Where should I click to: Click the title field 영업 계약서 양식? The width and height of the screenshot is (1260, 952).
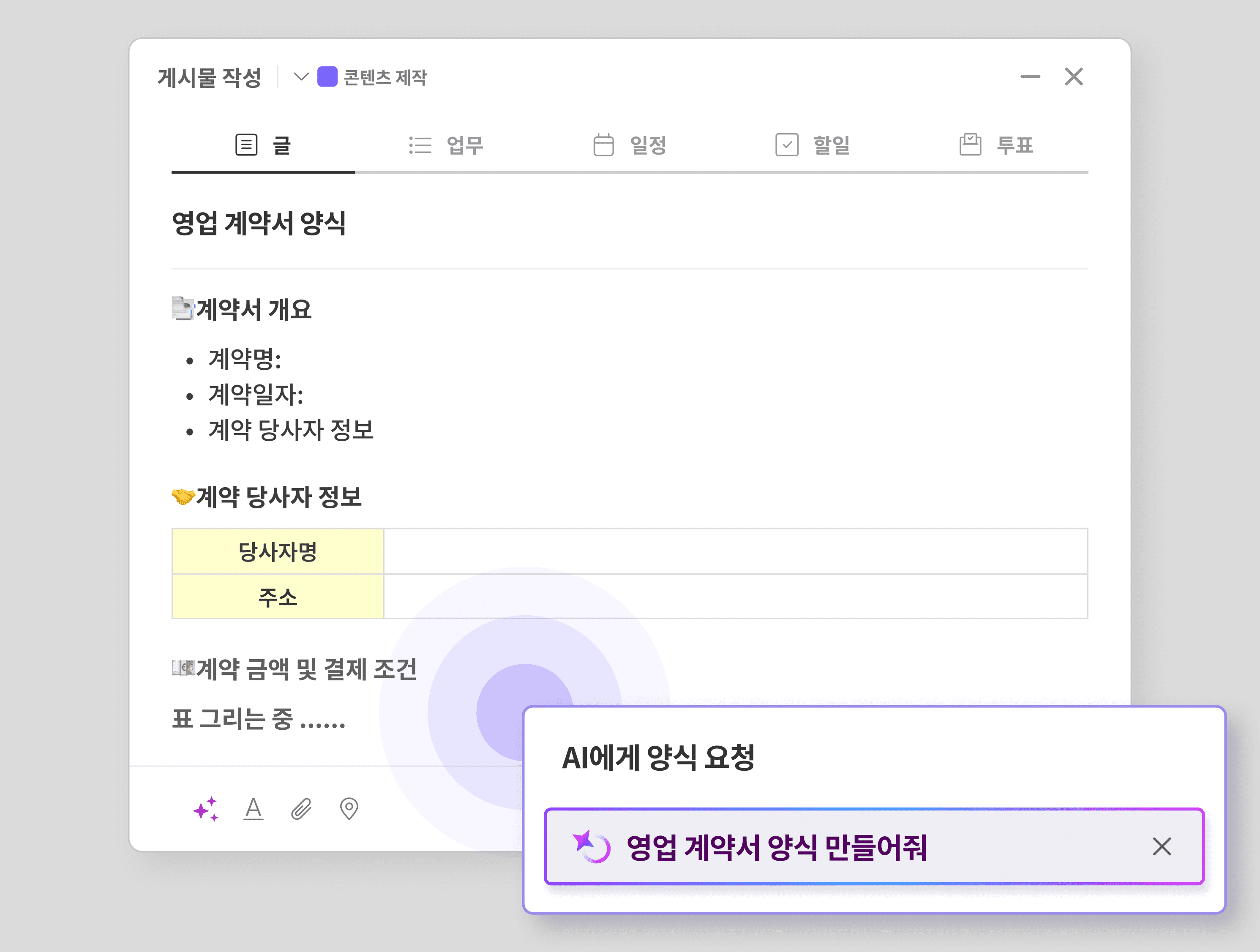tap(259, 223)
